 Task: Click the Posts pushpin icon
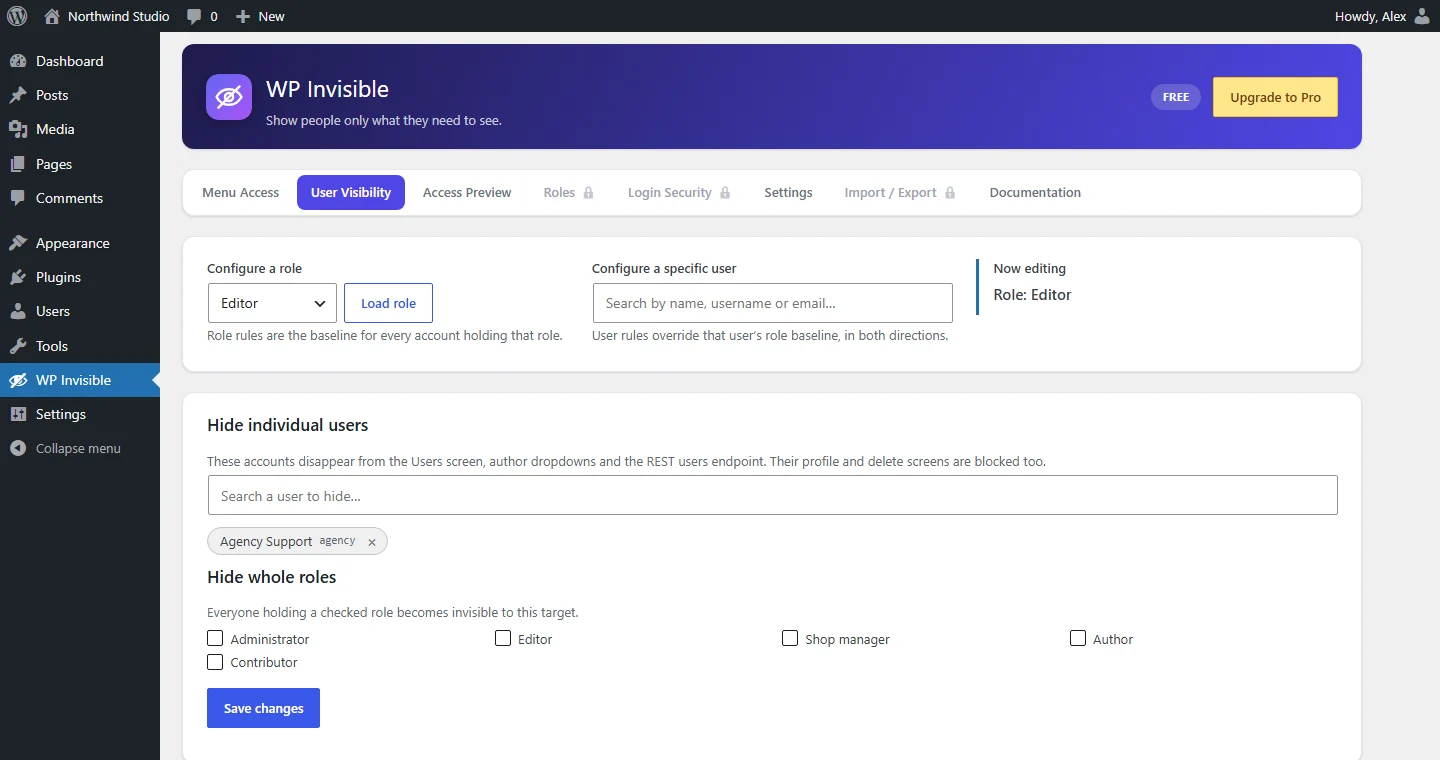coord(18,95)
